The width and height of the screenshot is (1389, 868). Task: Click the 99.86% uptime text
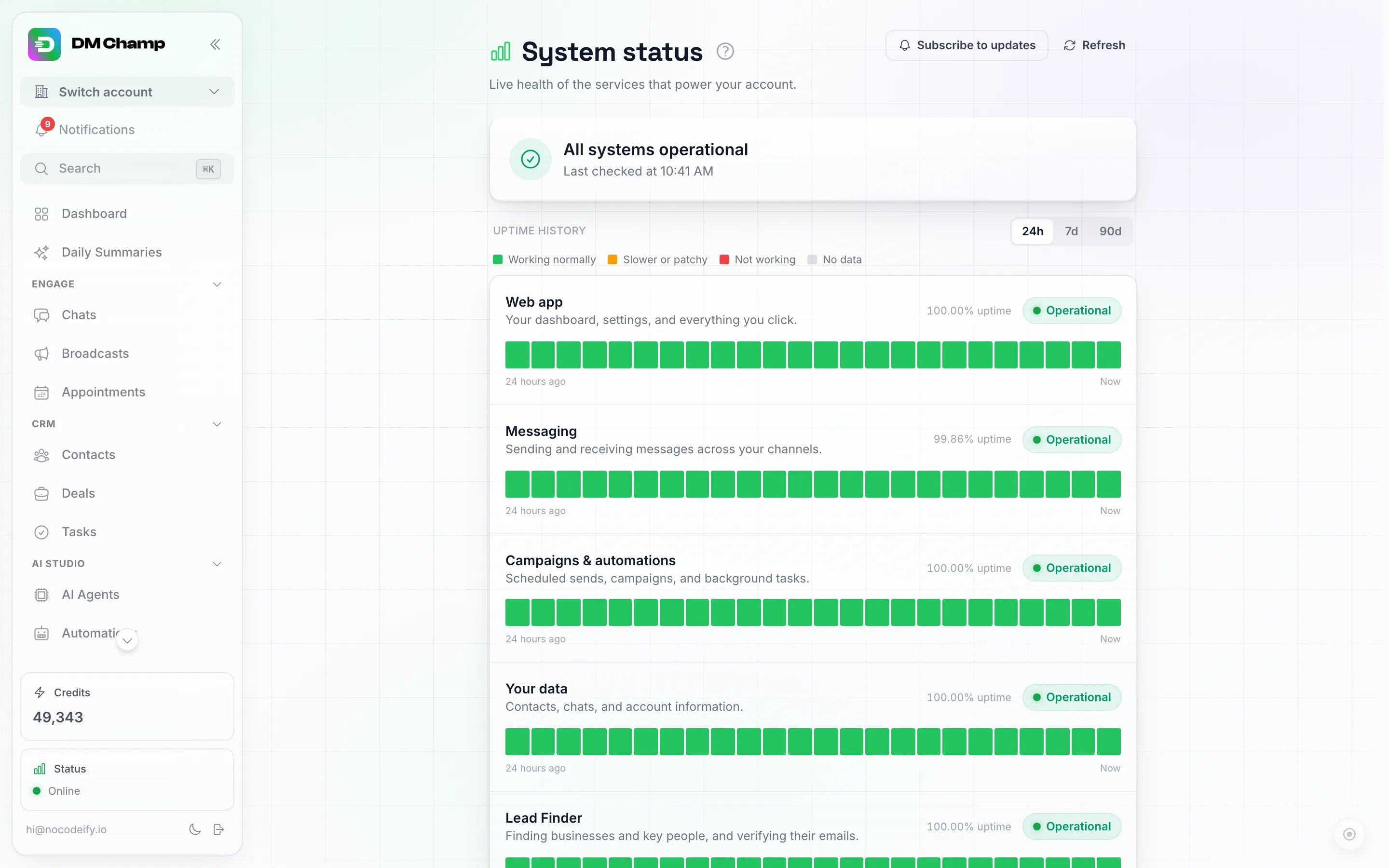coord(972,439)
